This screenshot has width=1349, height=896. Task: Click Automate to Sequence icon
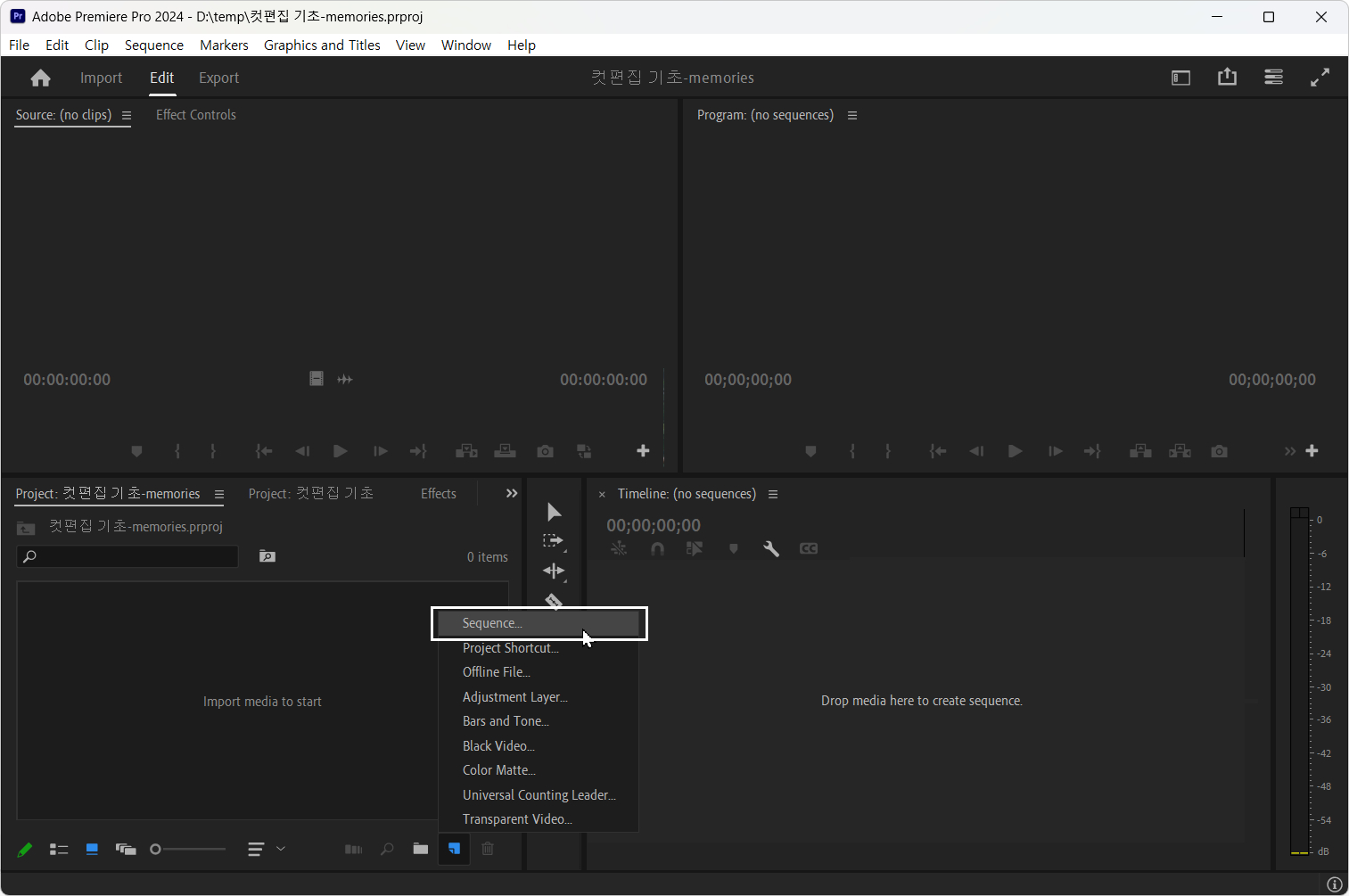(x=353, y=849)
